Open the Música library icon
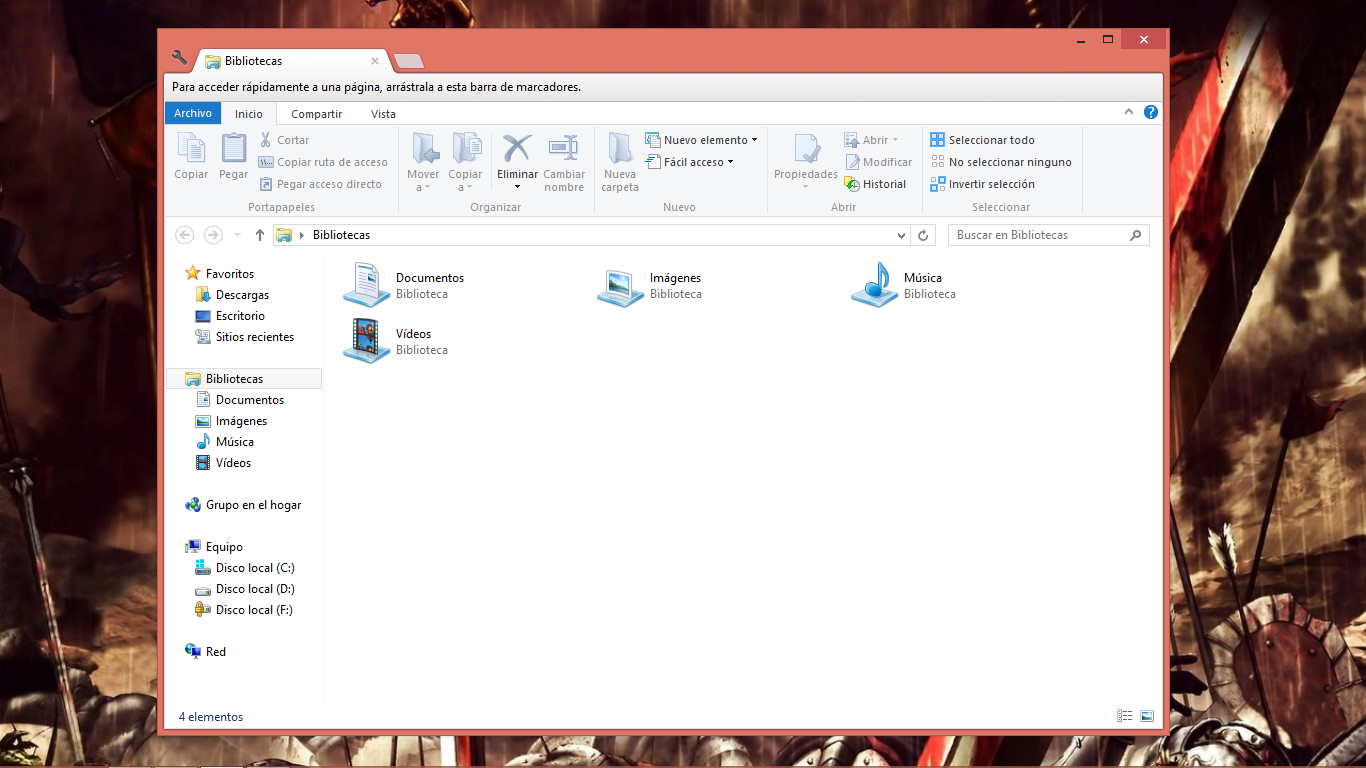 tap(874, 284)
